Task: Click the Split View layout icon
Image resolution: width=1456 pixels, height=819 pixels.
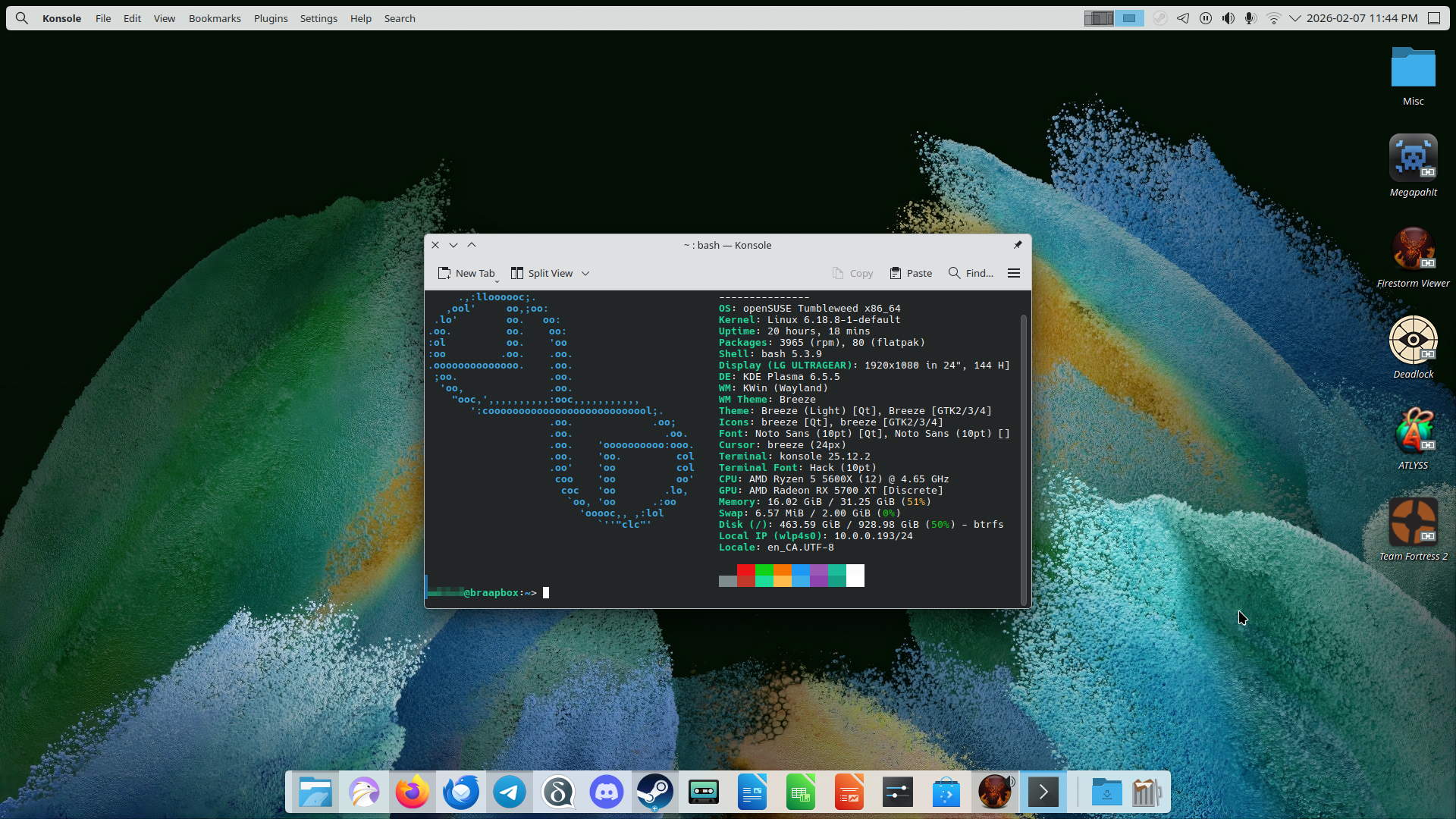Action: point(517,273)
